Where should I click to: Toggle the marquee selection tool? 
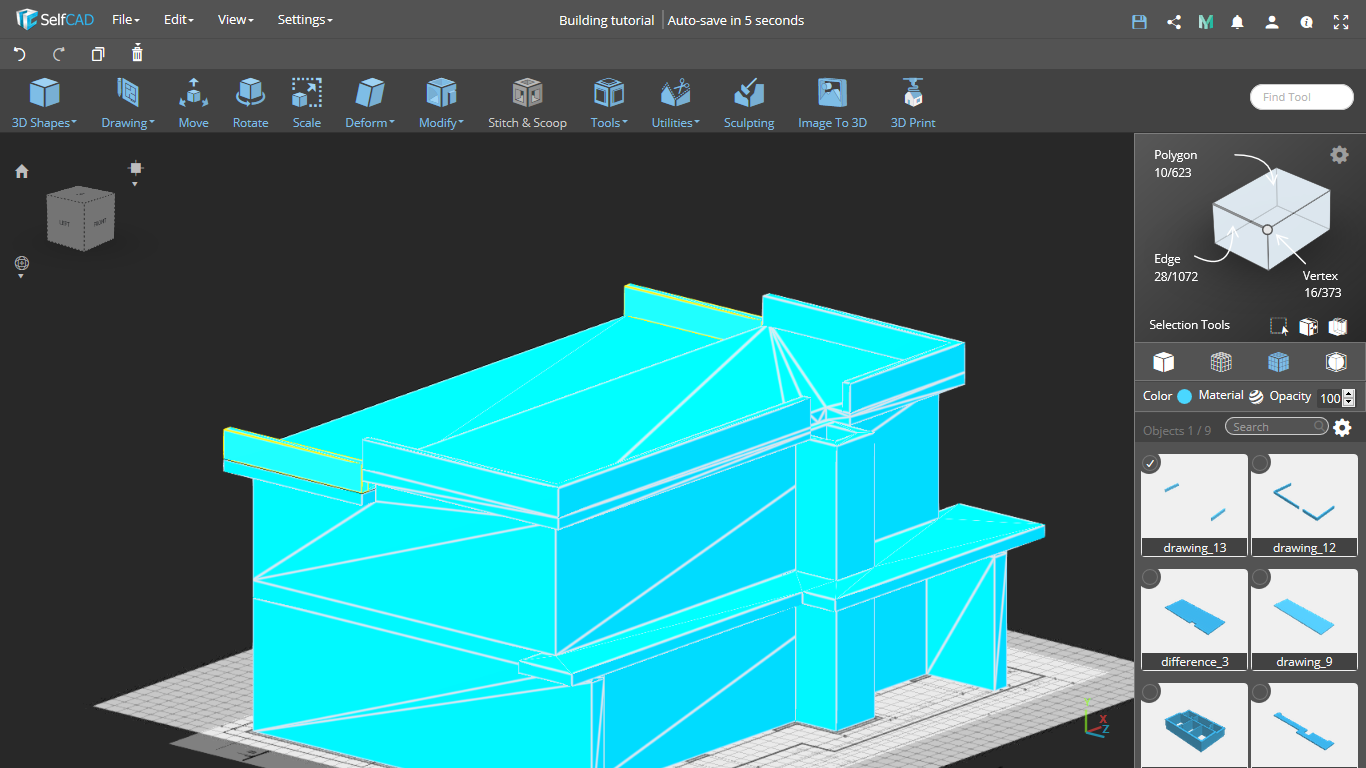[x=1279, y=326]
